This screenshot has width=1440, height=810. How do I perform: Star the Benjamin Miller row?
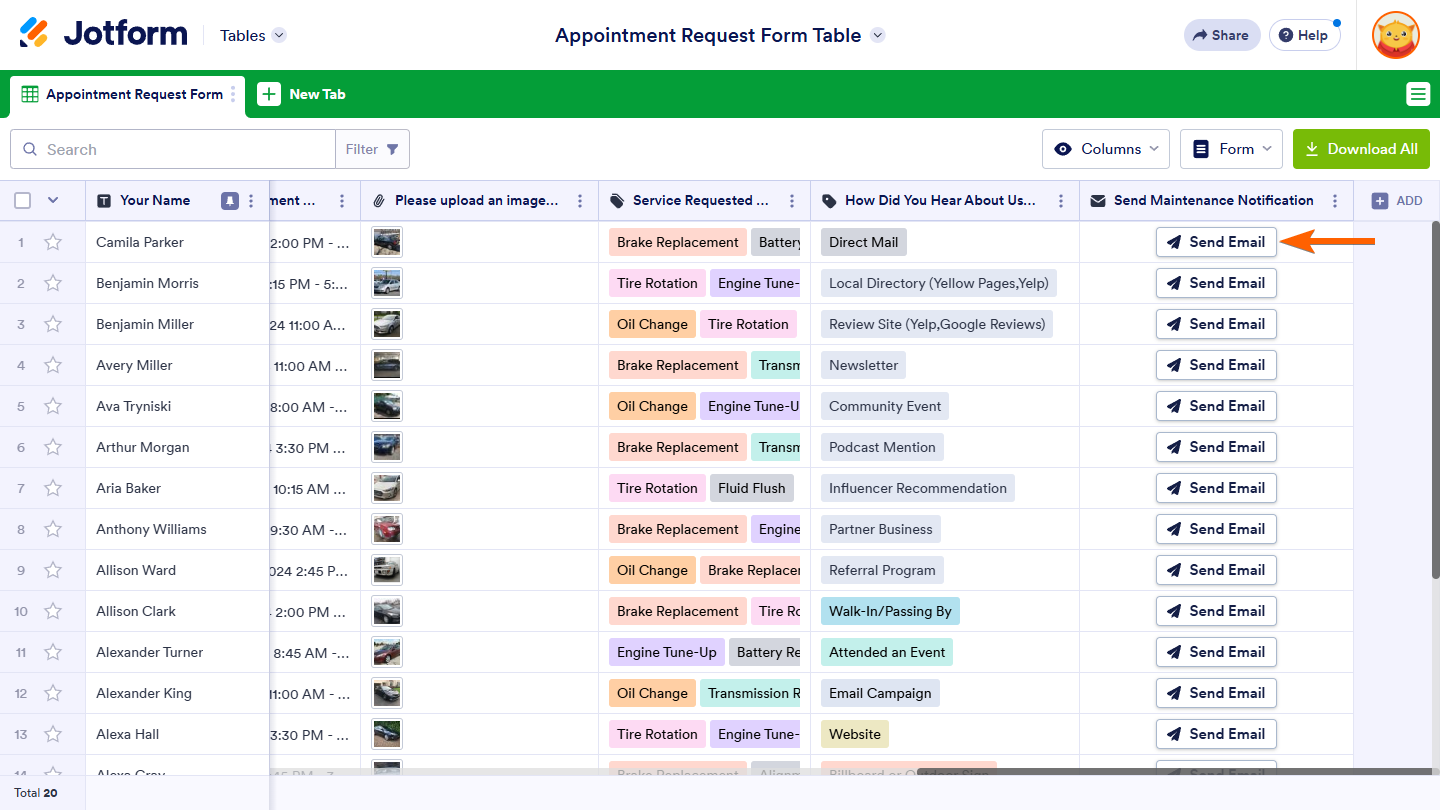point(53,324)
